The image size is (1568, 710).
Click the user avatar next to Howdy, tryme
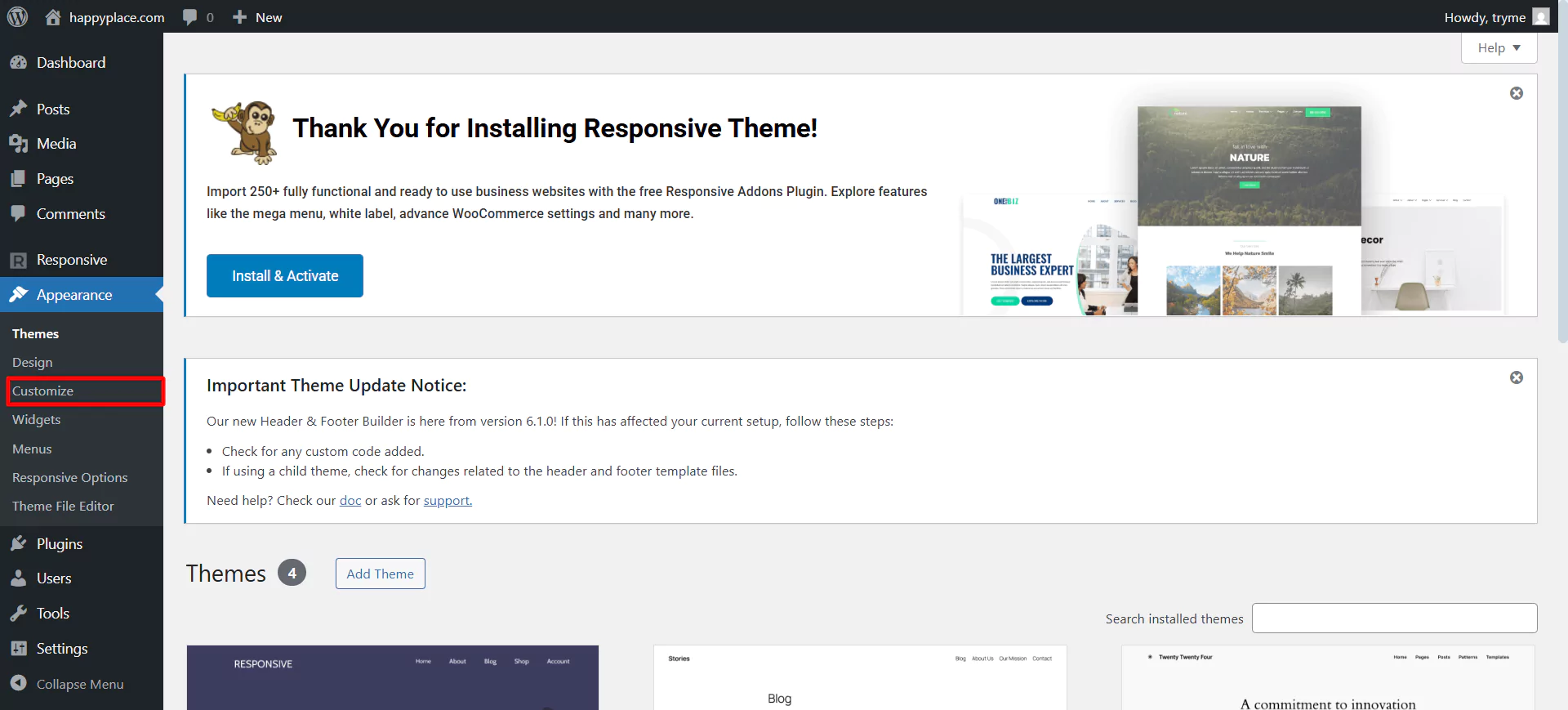coord(1540,17)
